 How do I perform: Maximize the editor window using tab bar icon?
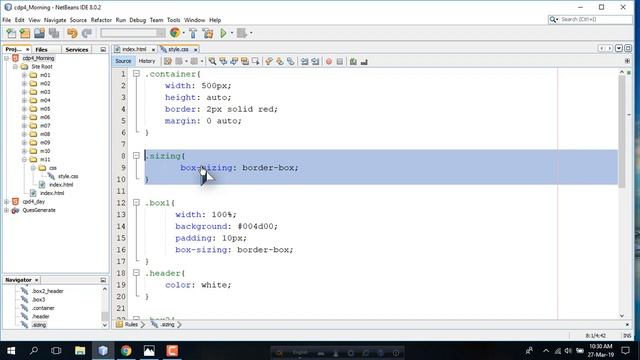point(628,48)
